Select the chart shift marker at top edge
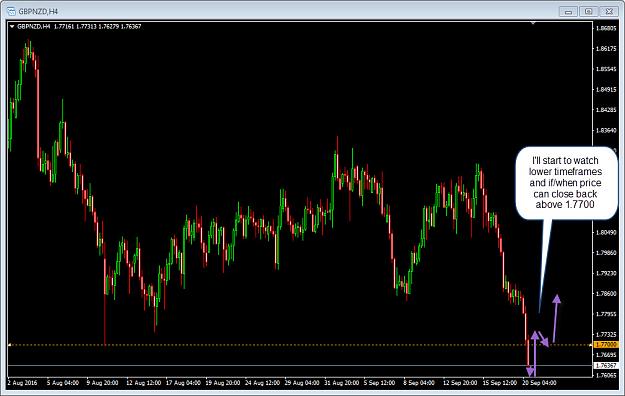The image size is (625, 396). point(533,23)
